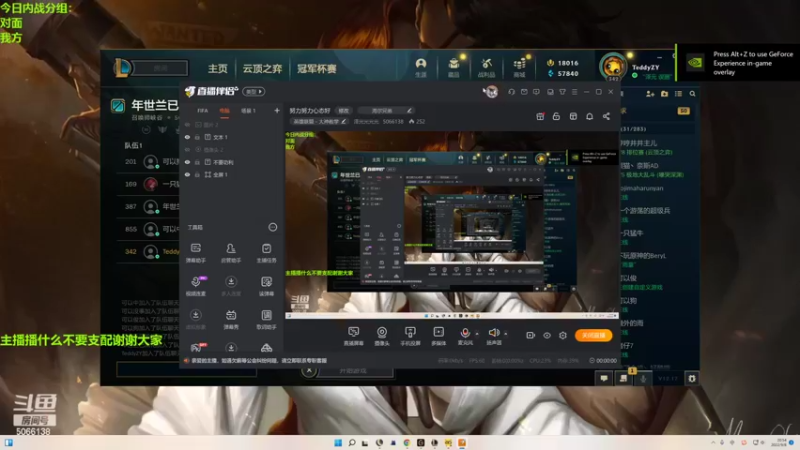Share the live room via share icon
800x450 pixels.
606,116
